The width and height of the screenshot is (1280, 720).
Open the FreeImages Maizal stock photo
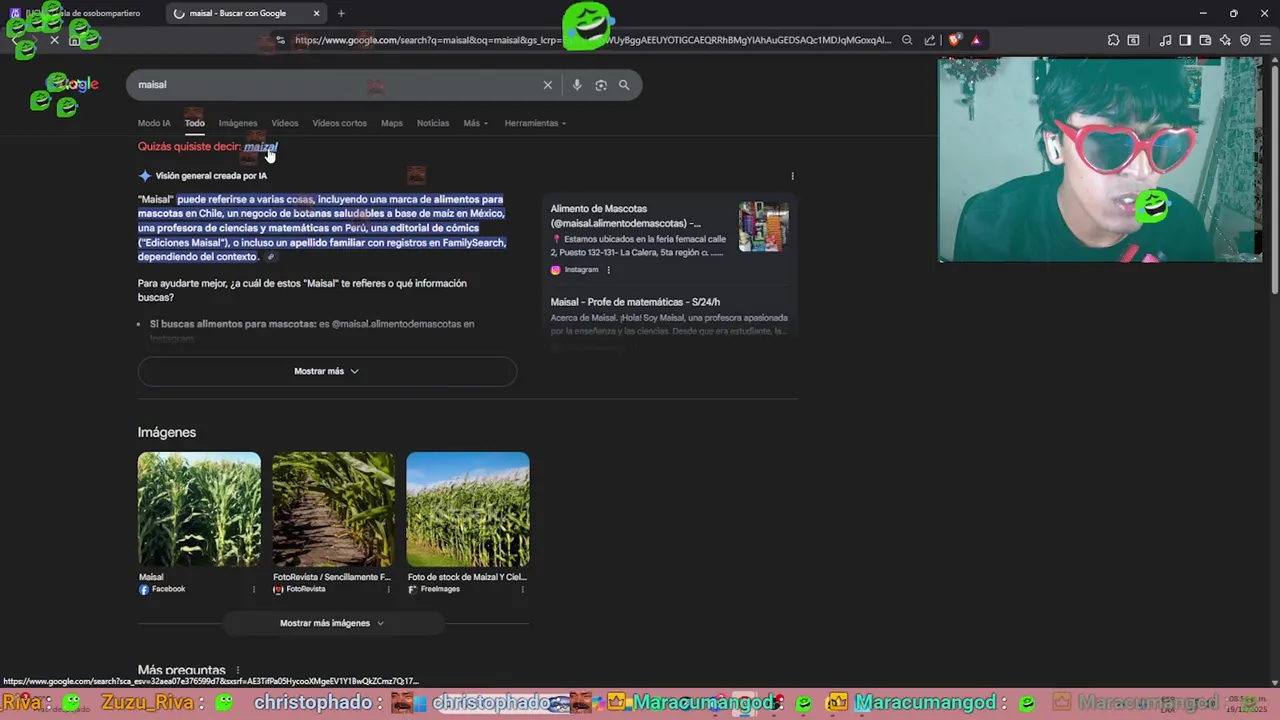468,509
